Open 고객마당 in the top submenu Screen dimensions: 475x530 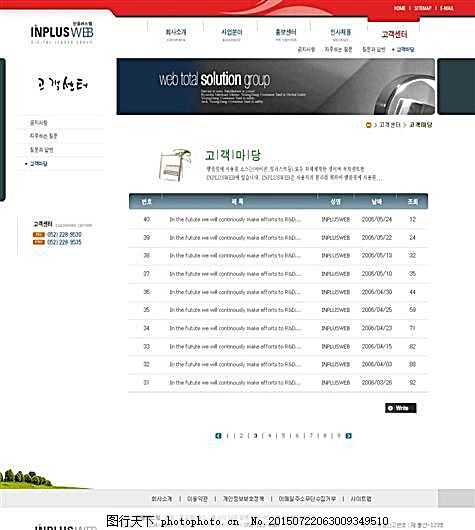405,49
